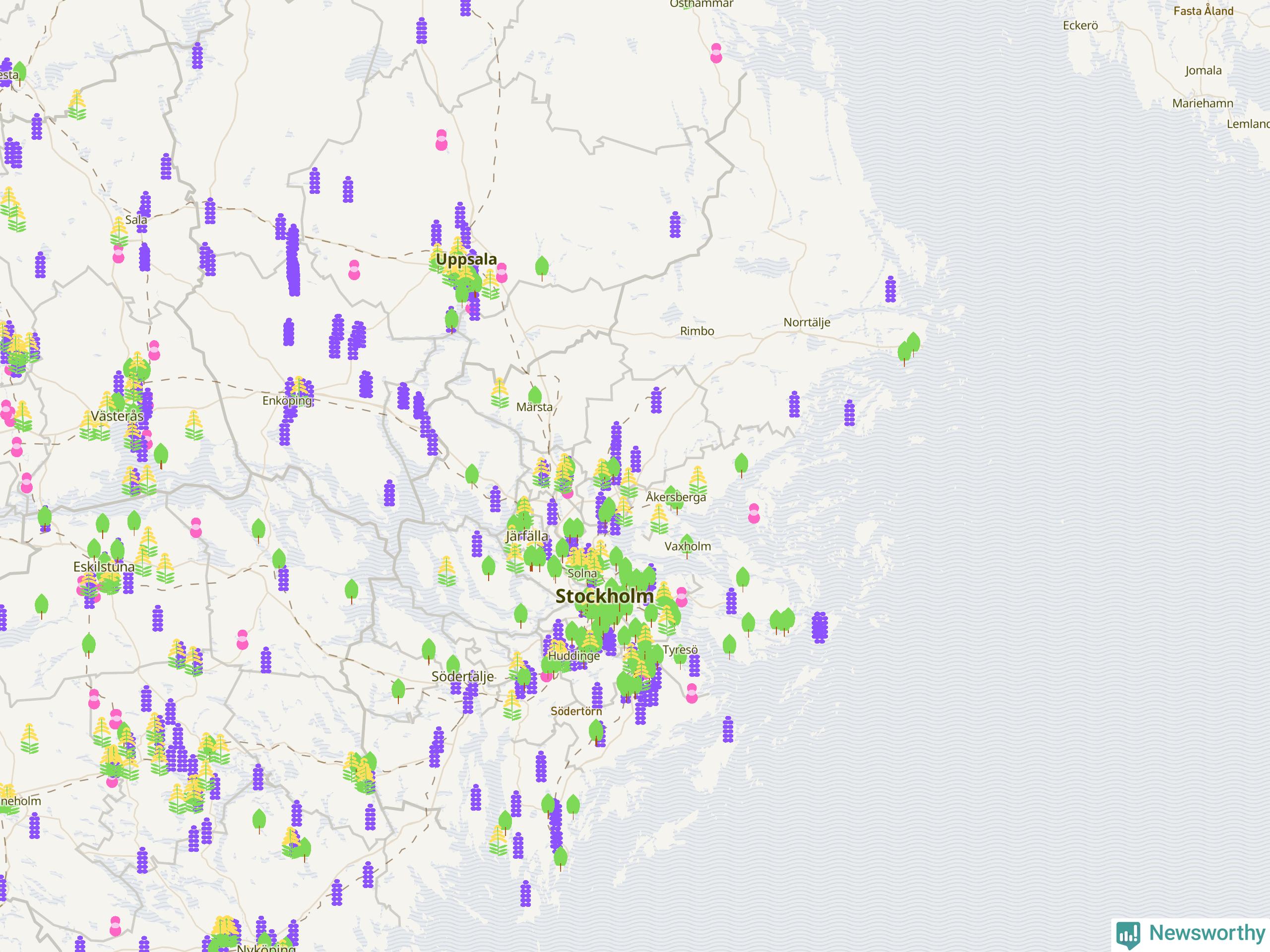The image size is (1270, 952).
Task: Click the Södertälje label
Action: (463, 677)
